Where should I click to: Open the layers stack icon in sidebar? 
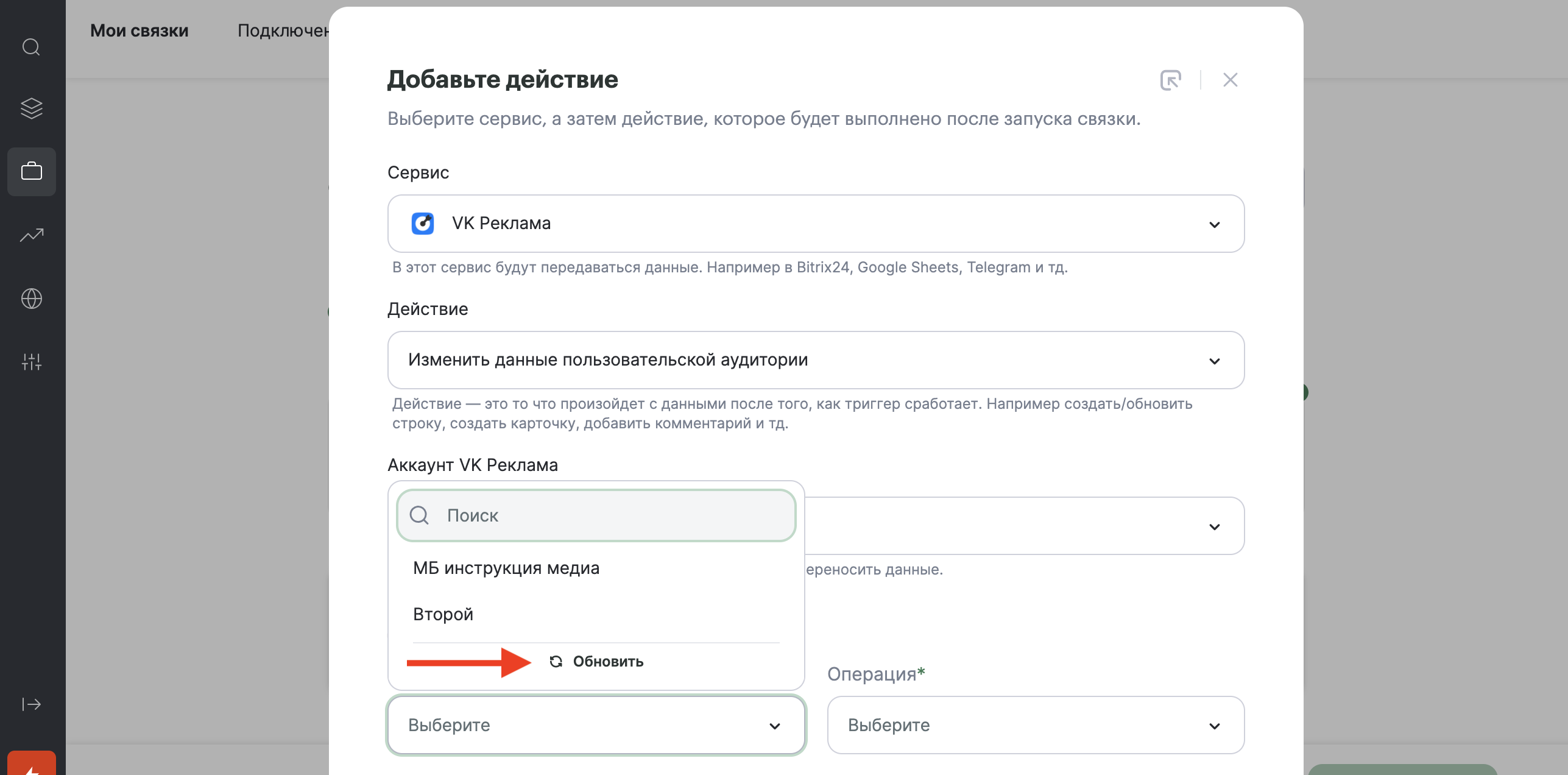(x=31, y=108)
